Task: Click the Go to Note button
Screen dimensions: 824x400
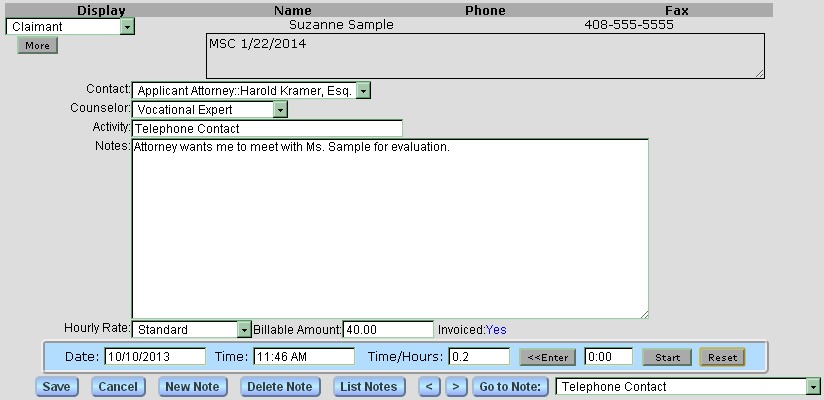Action: tap(510, 387)
